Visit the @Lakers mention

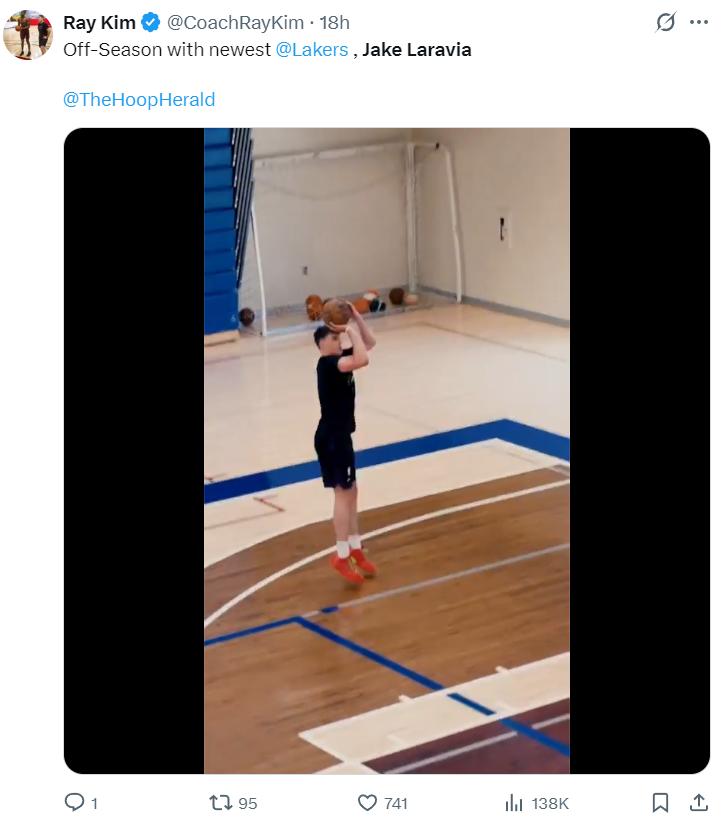point(311,49)
